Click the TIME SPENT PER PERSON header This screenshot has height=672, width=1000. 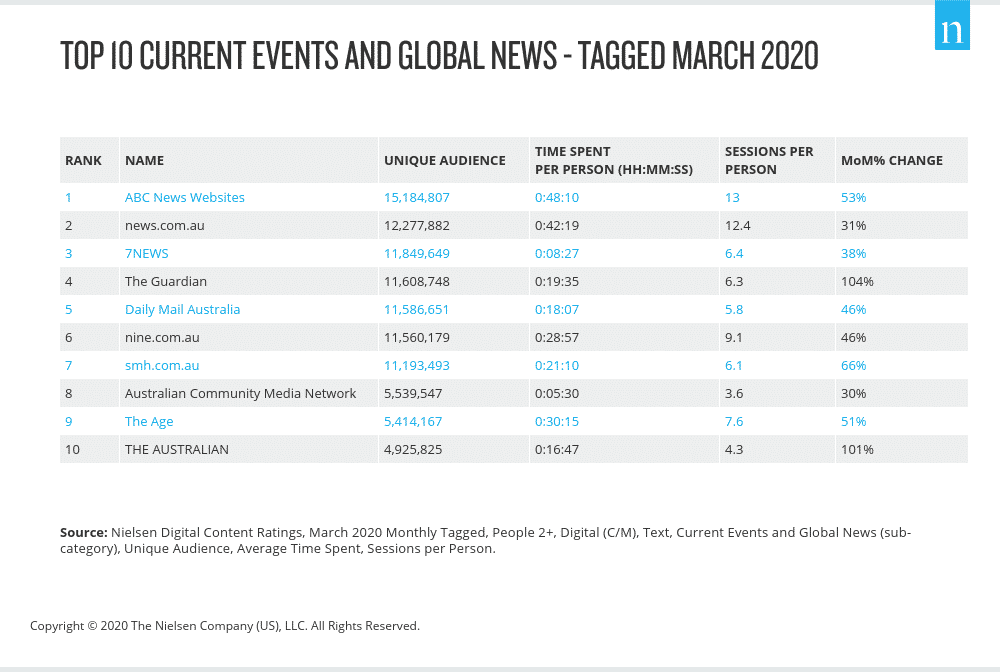(x=614, y=160)
